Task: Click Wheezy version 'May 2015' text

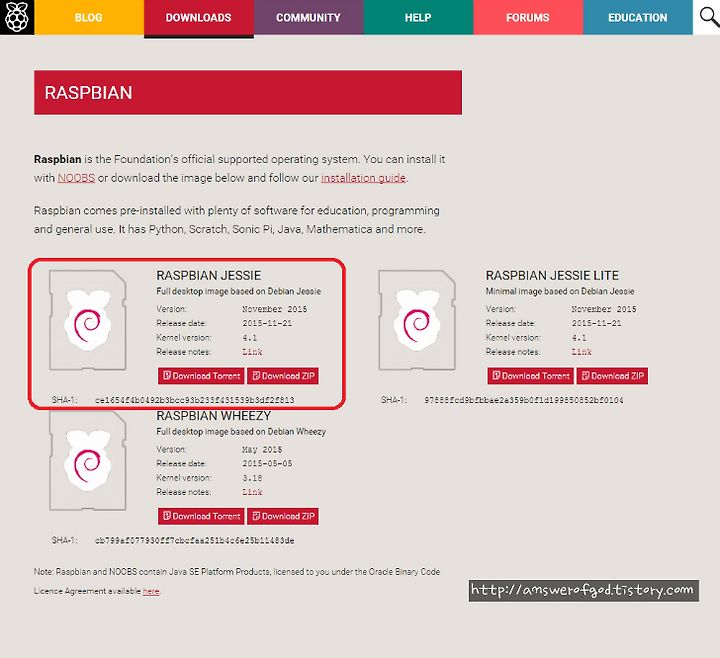Action: (262, 449)
